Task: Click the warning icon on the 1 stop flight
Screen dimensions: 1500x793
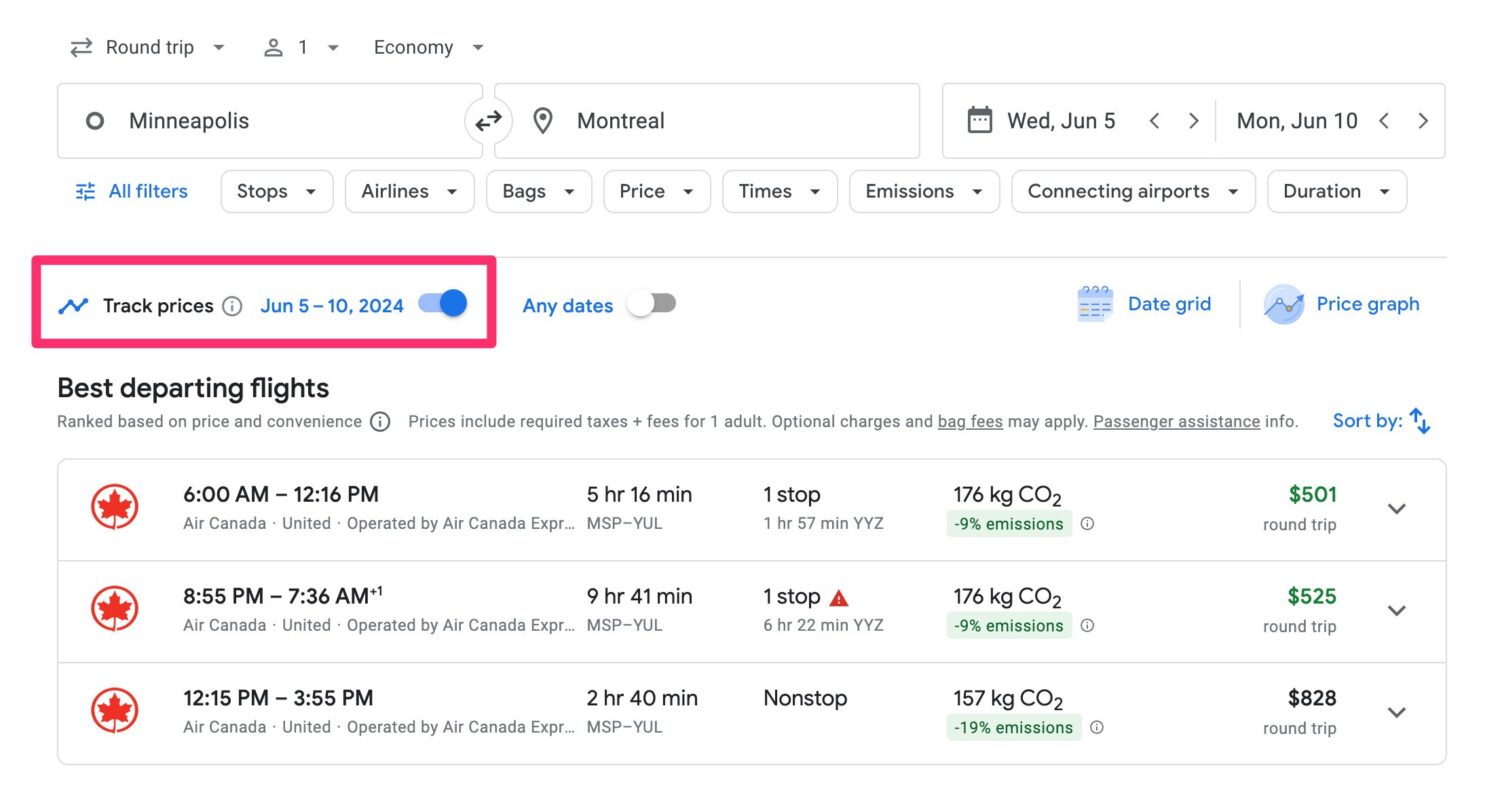Action: pyautogui.click(x=838, y=596)
